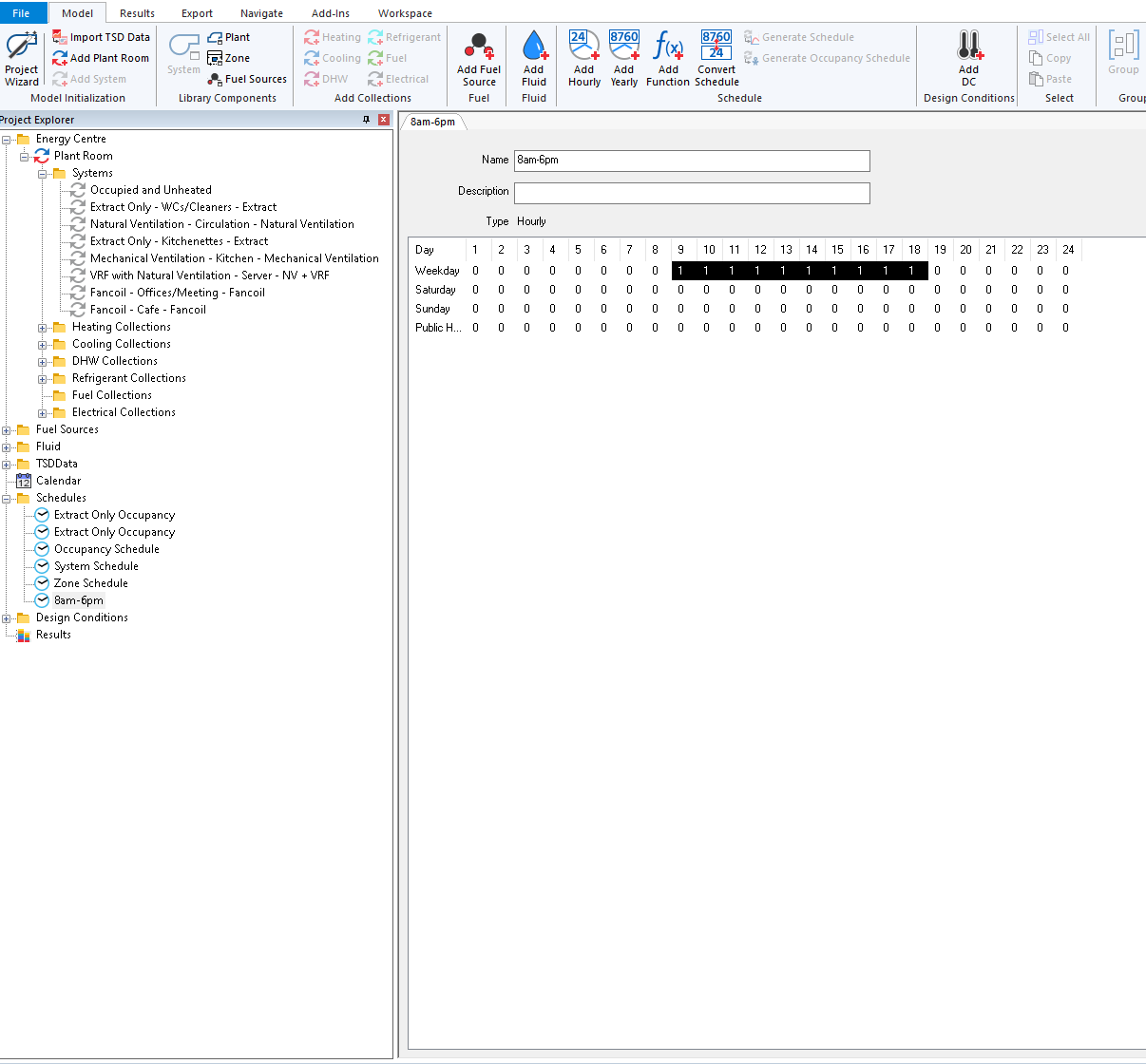Collapse the Plant Room node
The image size is (1146, 1064).
tap(25, 157)
